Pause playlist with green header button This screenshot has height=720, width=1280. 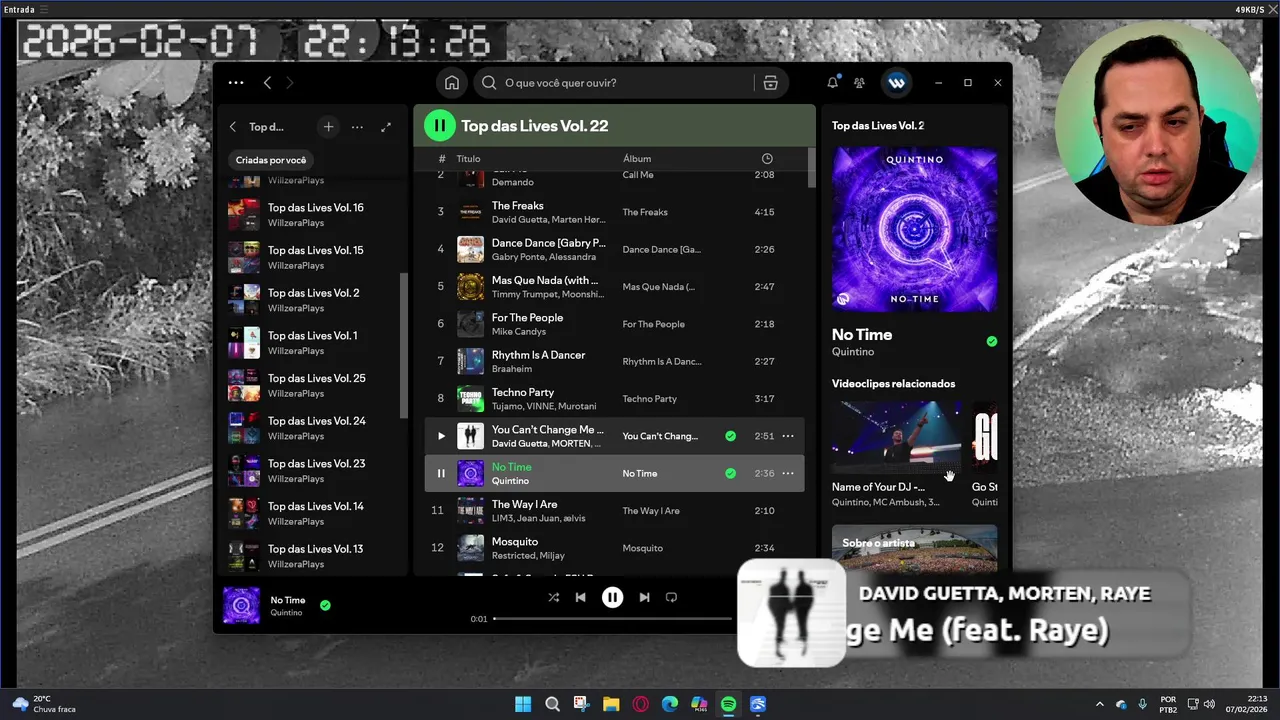pos(439,126)
